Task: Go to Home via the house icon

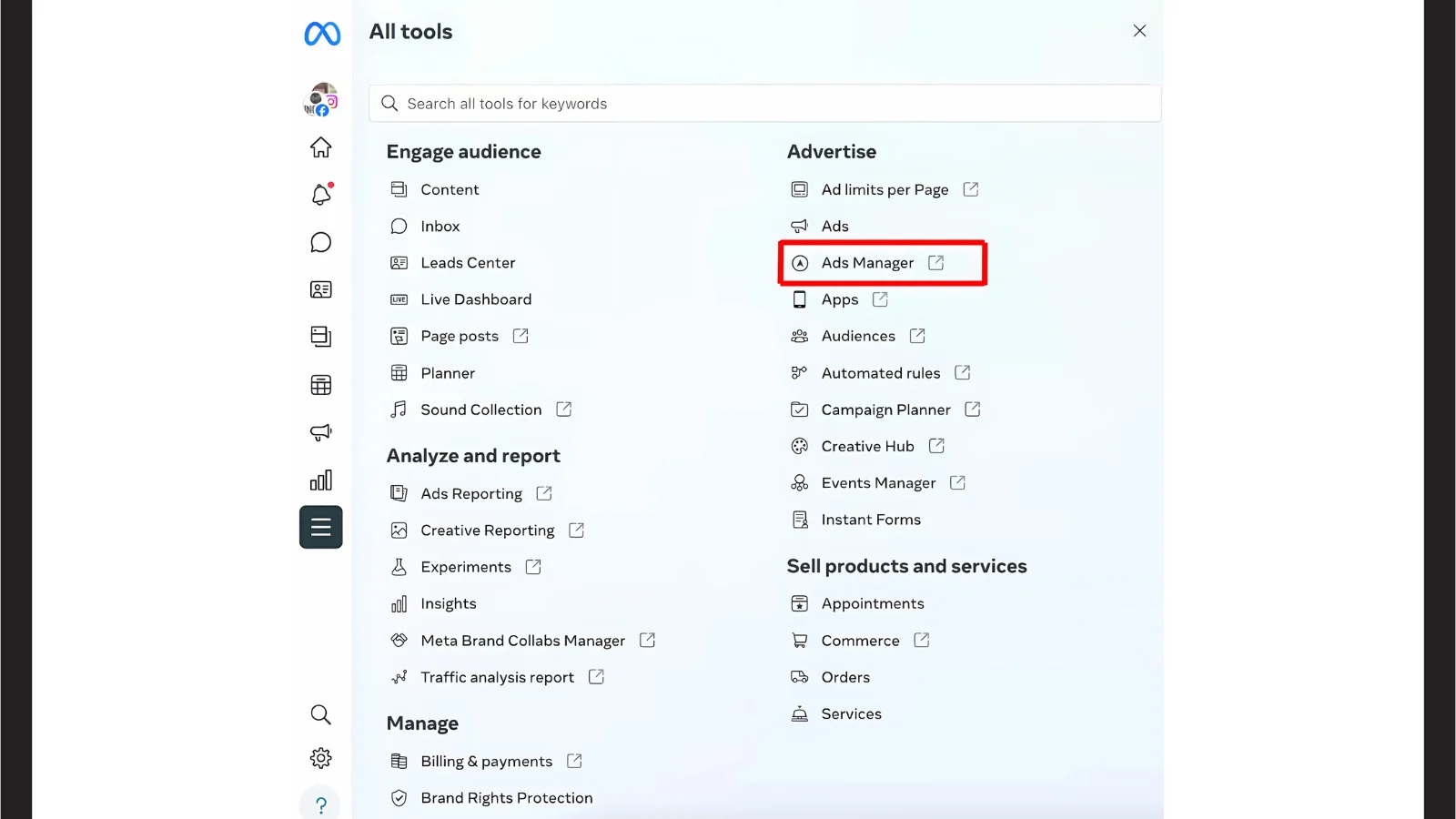Action: pyautogui.click(x=320, y=147)
